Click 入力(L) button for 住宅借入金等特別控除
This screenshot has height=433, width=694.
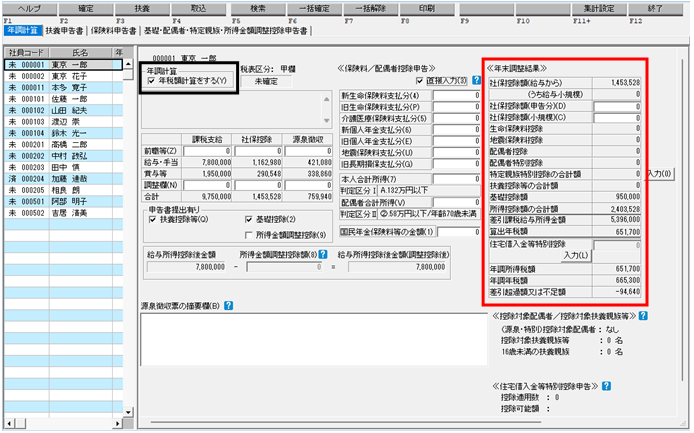[576, 255]
